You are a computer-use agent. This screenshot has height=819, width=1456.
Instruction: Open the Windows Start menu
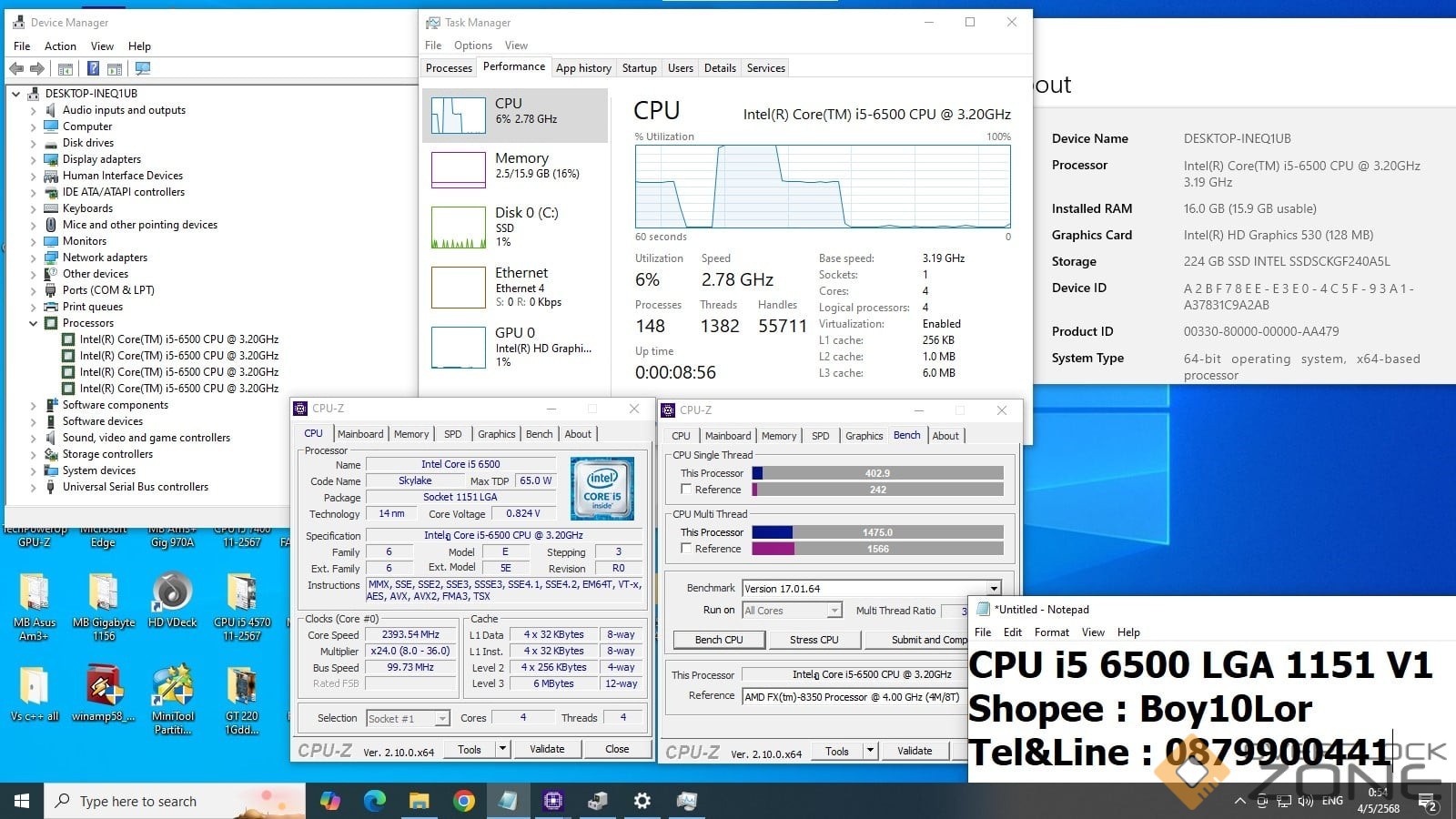22,801
